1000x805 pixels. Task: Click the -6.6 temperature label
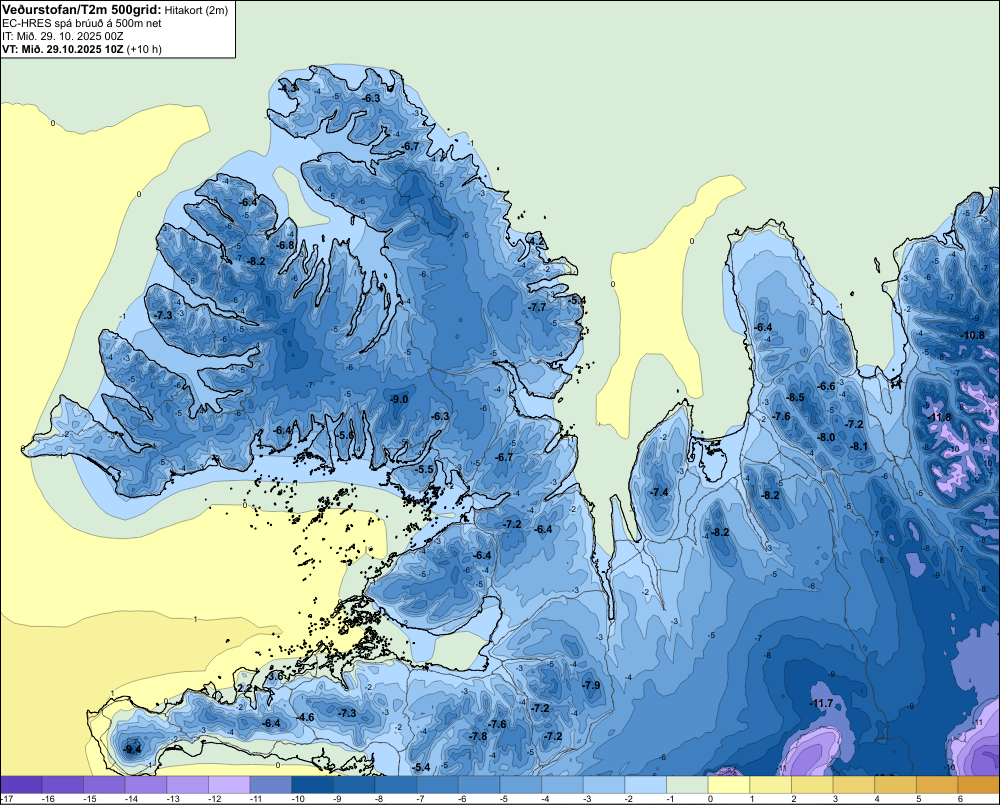click(827, 387)
